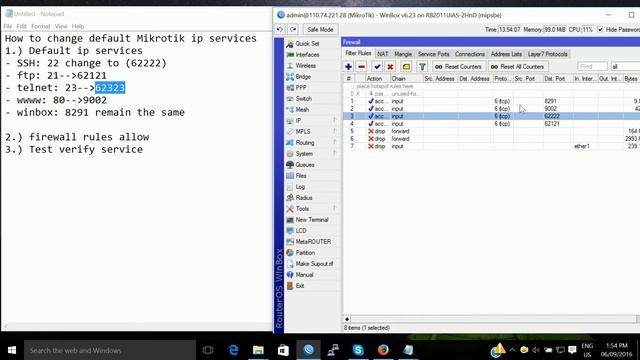Click the WinBox redo arrow

coord(293,29)
